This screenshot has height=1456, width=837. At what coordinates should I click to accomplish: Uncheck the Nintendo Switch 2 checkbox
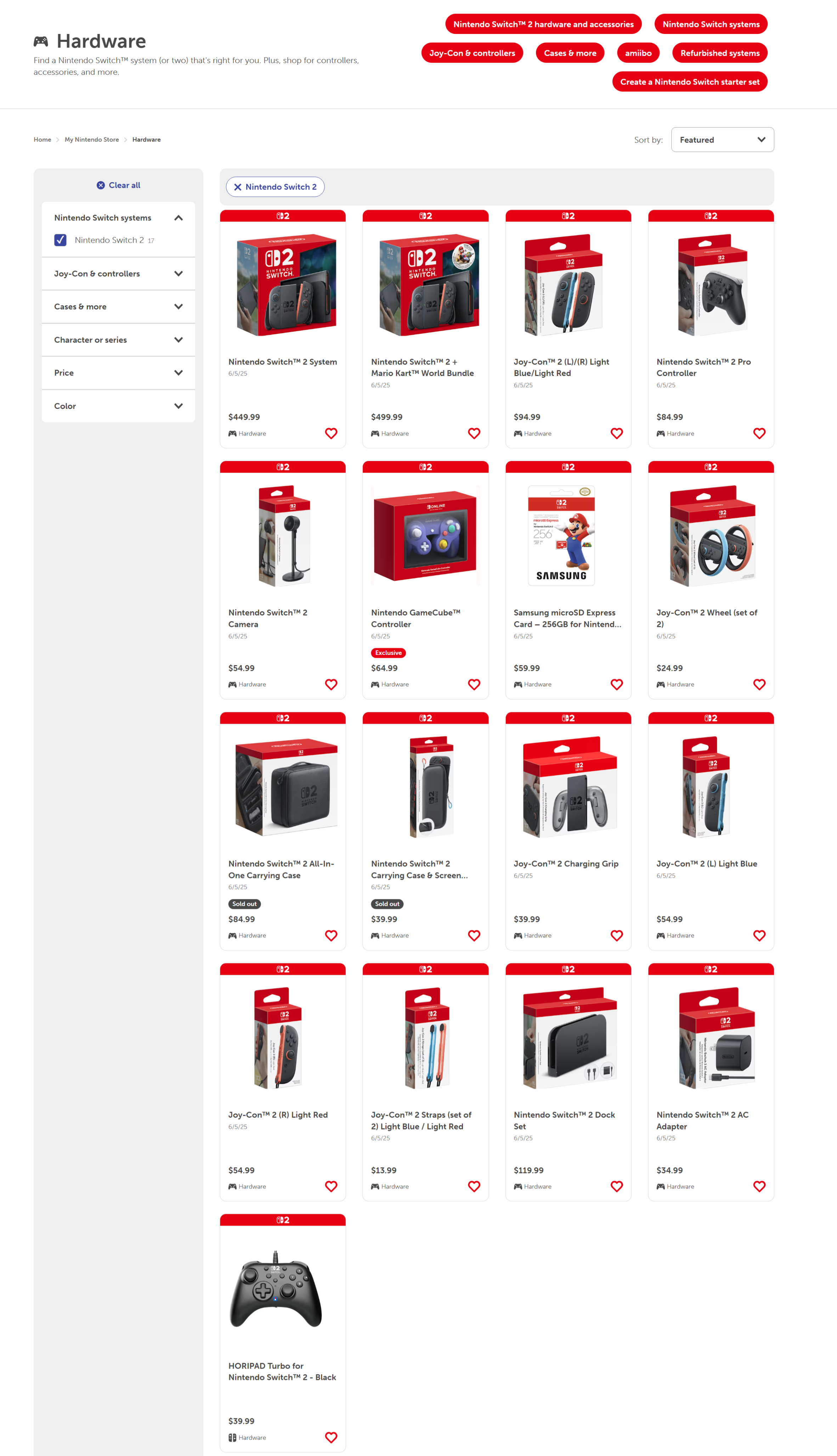pyautogui.click(x=60, y=240)
